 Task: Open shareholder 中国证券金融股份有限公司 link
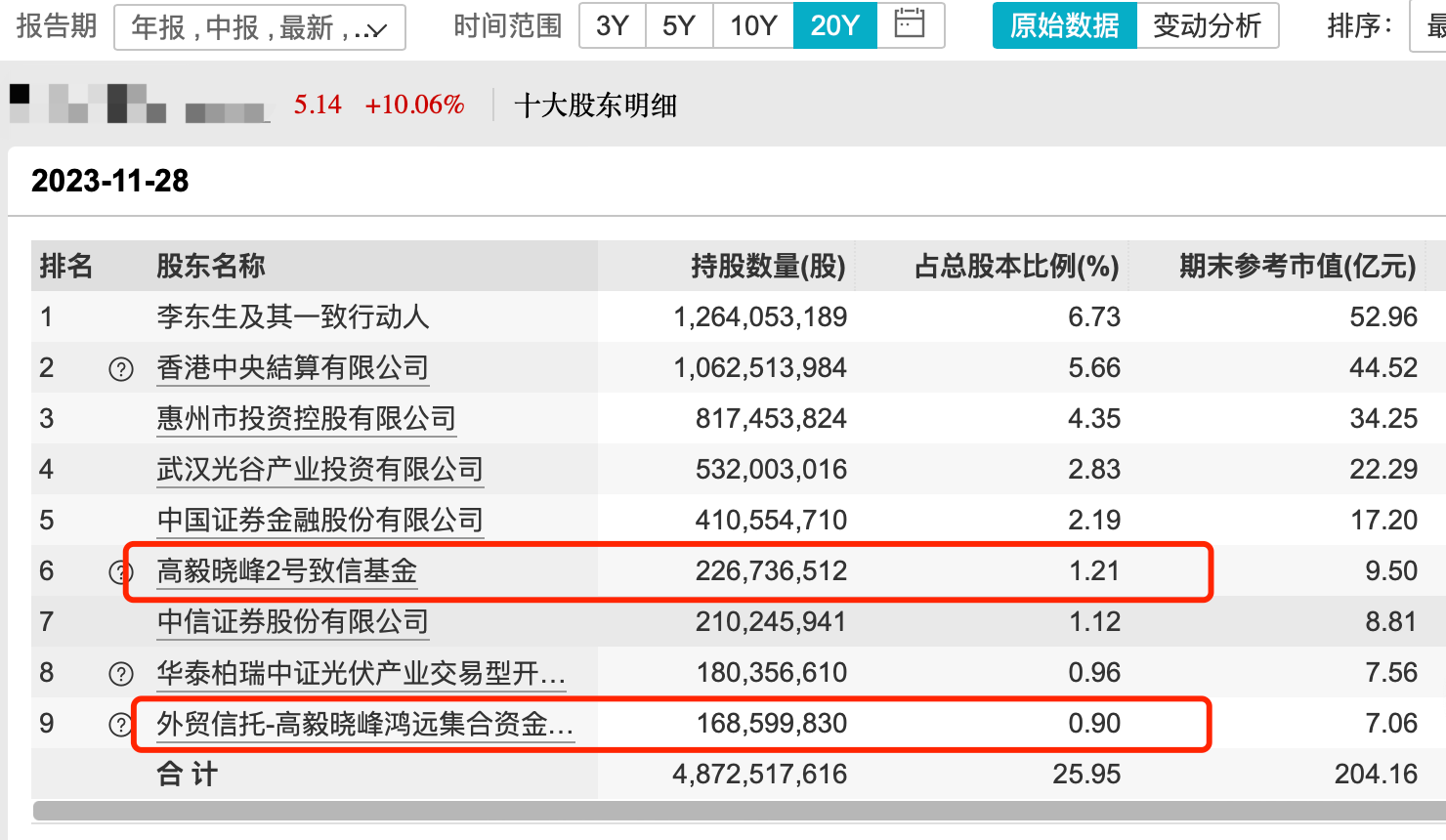click(320, 521)
